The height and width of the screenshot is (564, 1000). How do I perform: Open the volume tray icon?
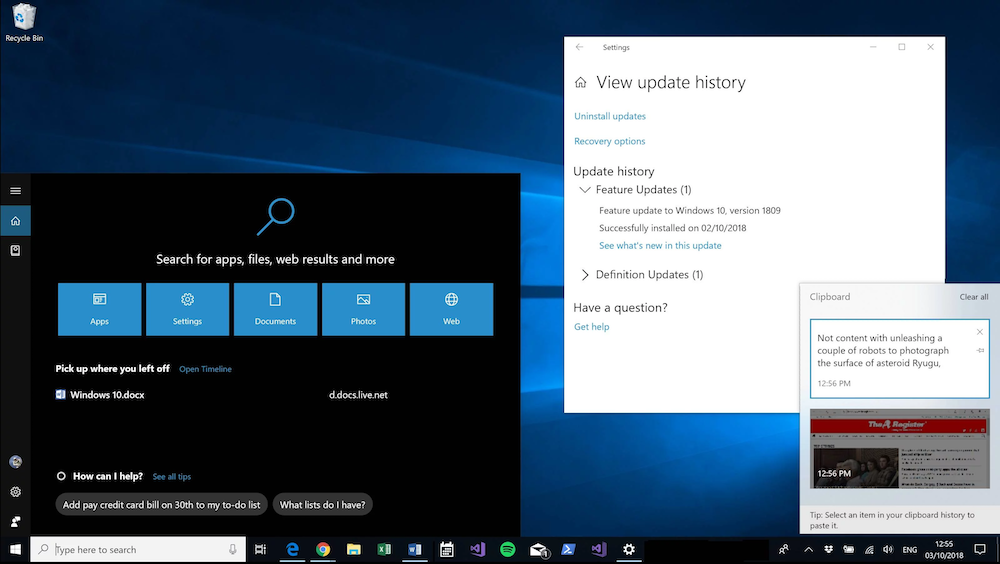tap(888, 549)
